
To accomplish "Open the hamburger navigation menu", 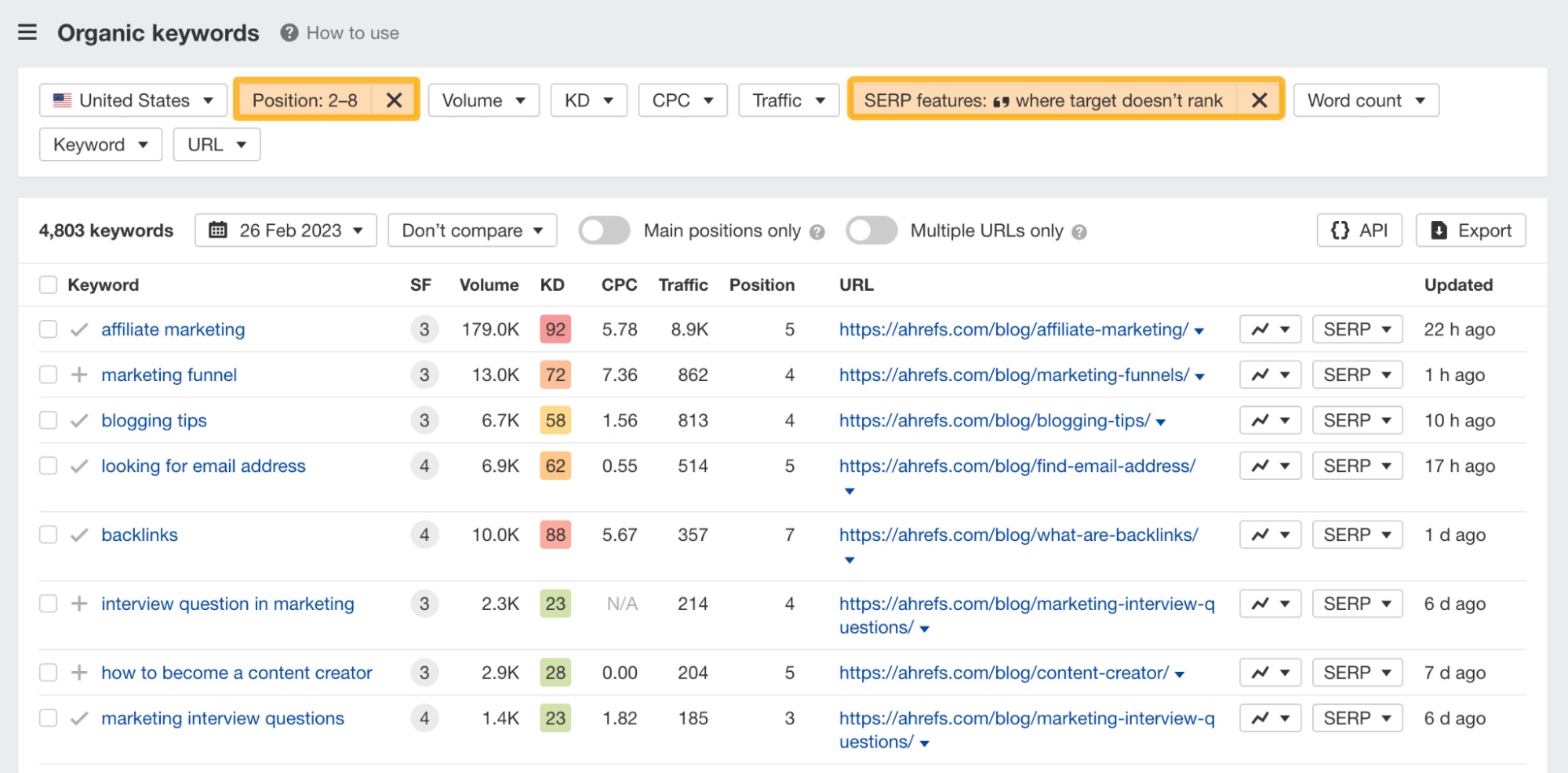I will (27, 32).
